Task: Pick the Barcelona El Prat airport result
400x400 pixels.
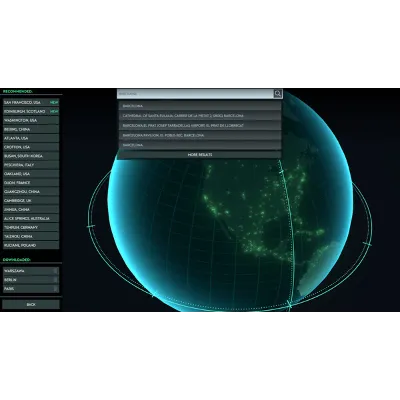Action: click(200, 126)
